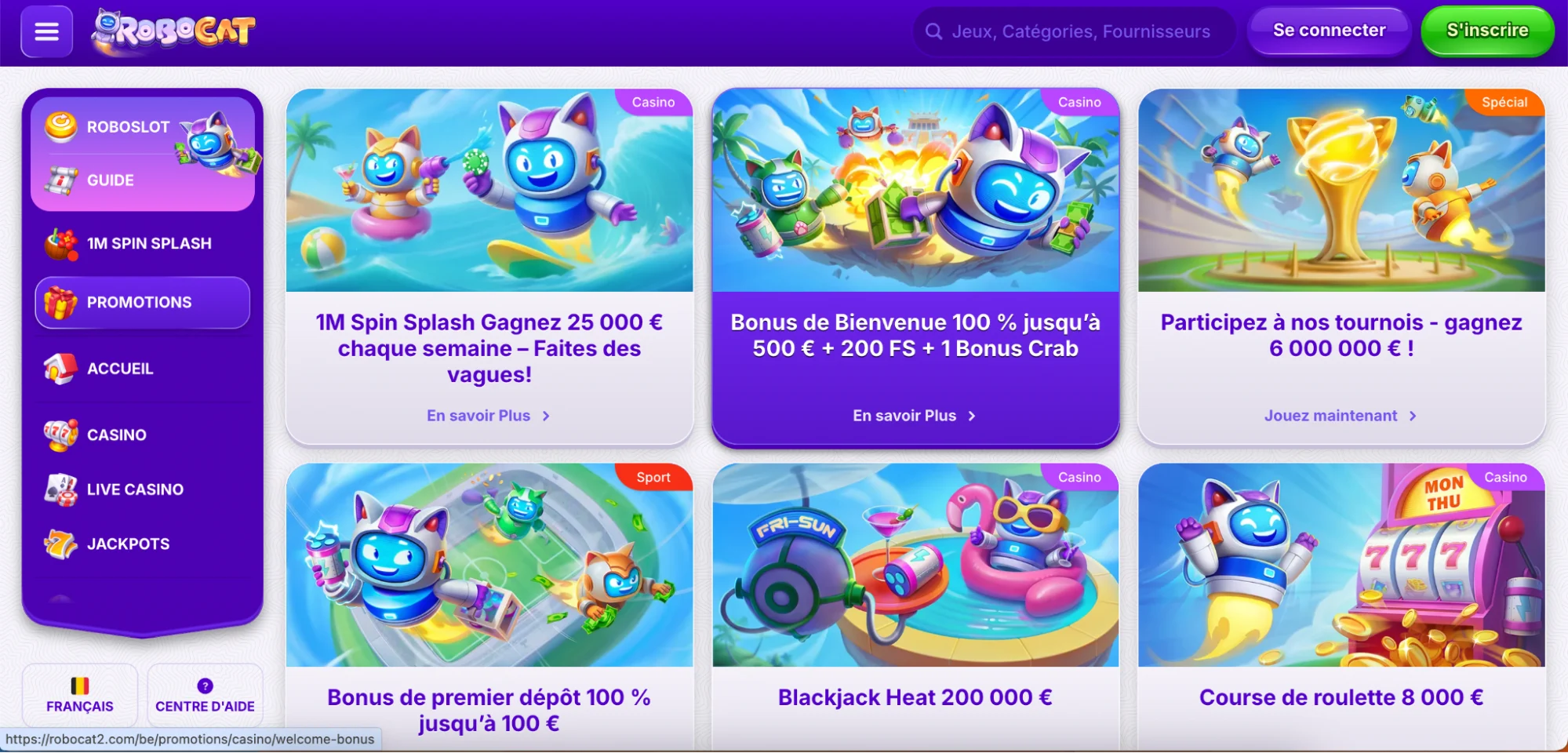Screen dimensions: 1568x753
Task: Open the Français language selector
Action: click(80, 695)
